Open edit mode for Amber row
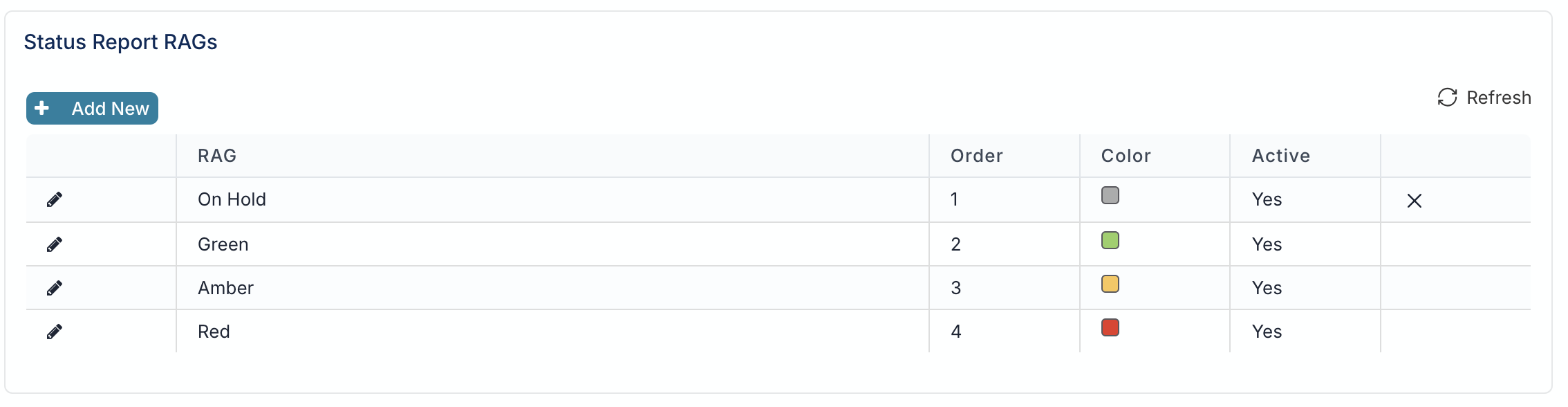This screenshot has height=407, width=1568. tap(55, 288)
